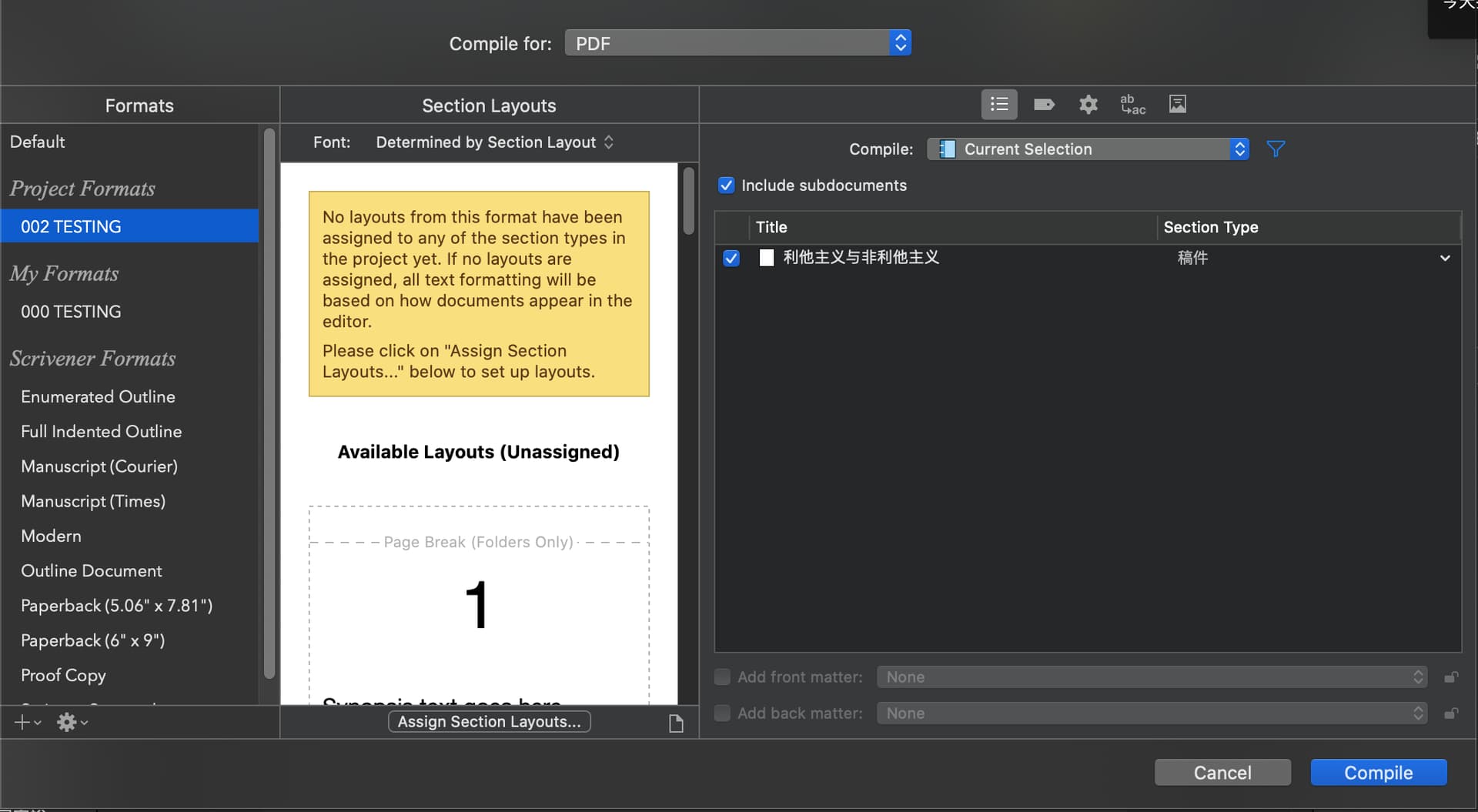This screenshot has width=1478, height=812.
Task: Select 000 TESTING under My Formats
Action: click(71, 312)
